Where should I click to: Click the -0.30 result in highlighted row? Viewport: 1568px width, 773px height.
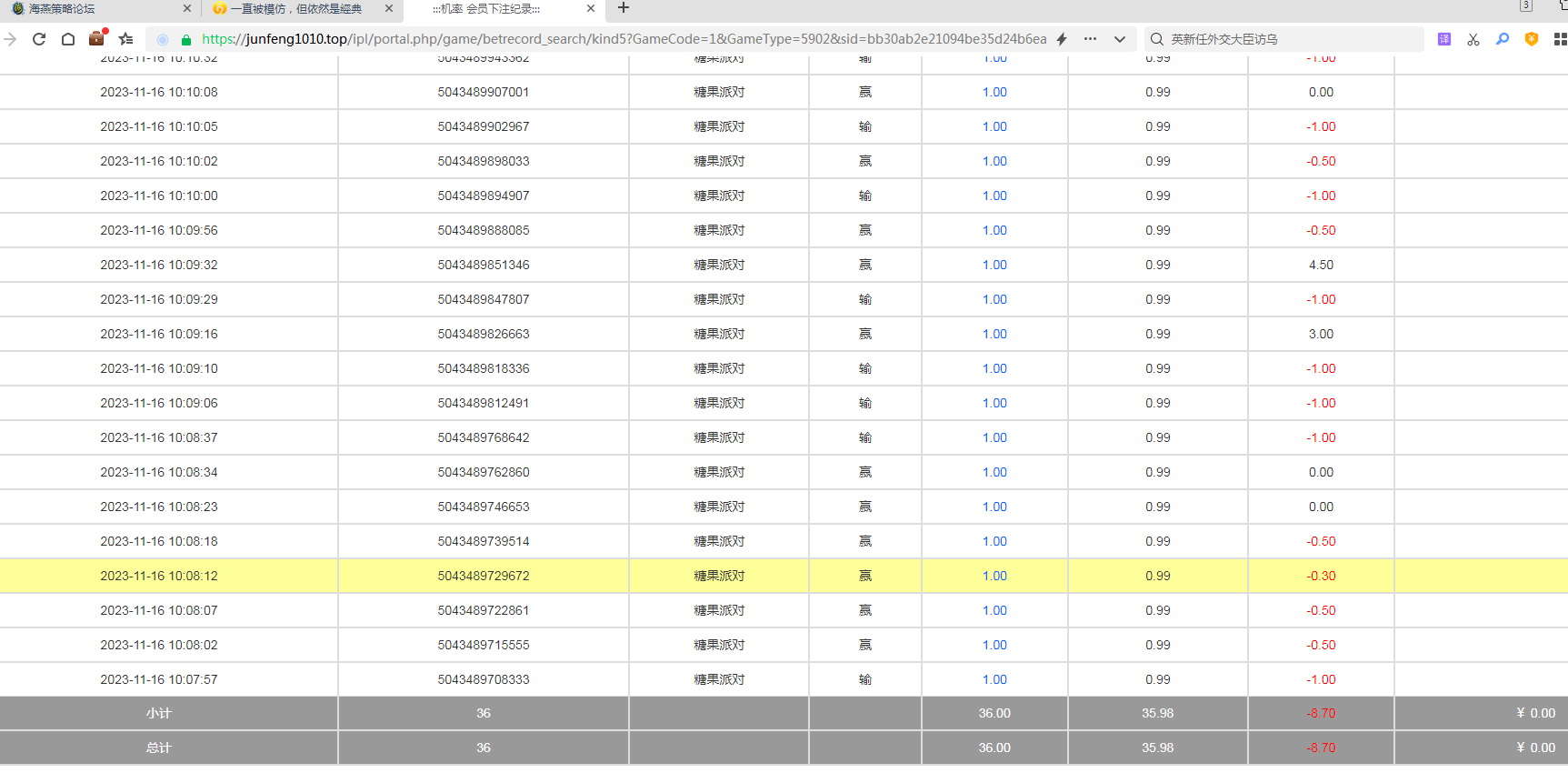click(x=1321, y=576)
